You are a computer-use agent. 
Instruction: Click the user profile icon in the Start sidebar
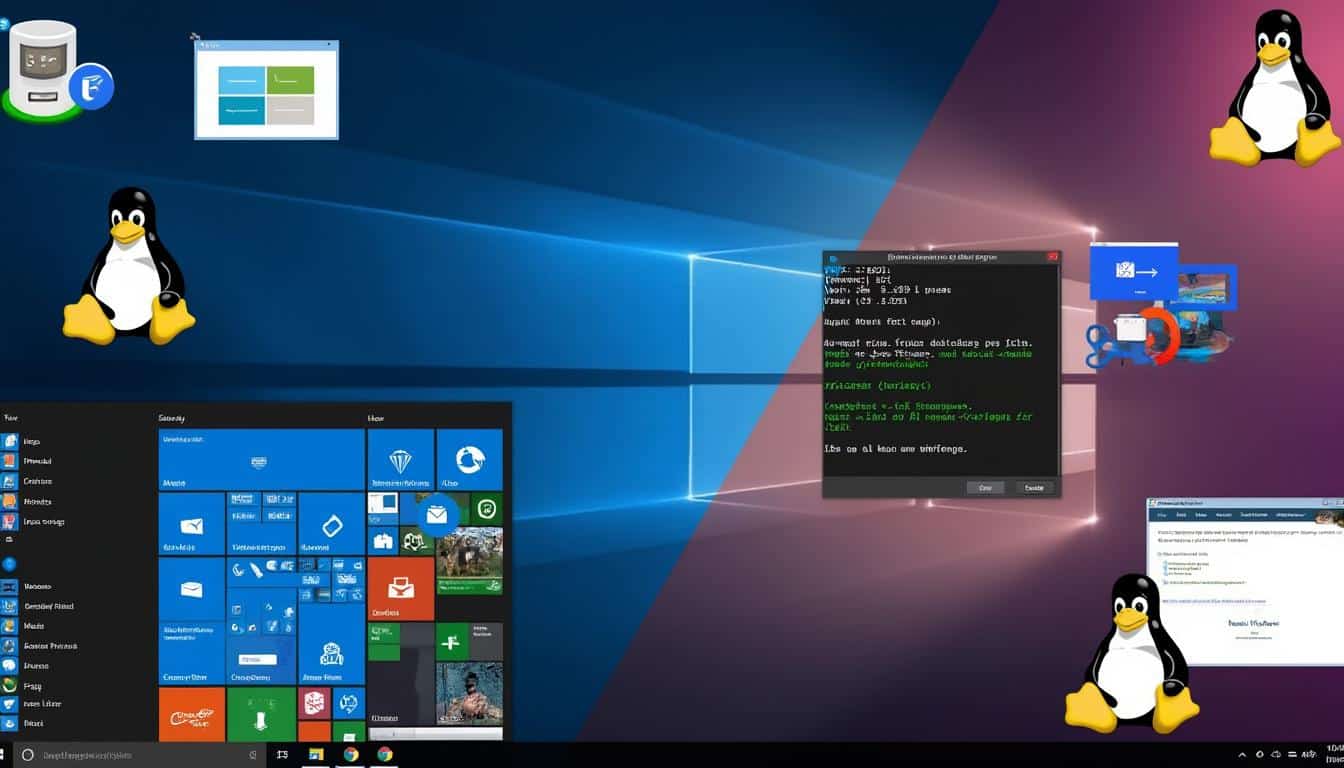click(10, 561)
